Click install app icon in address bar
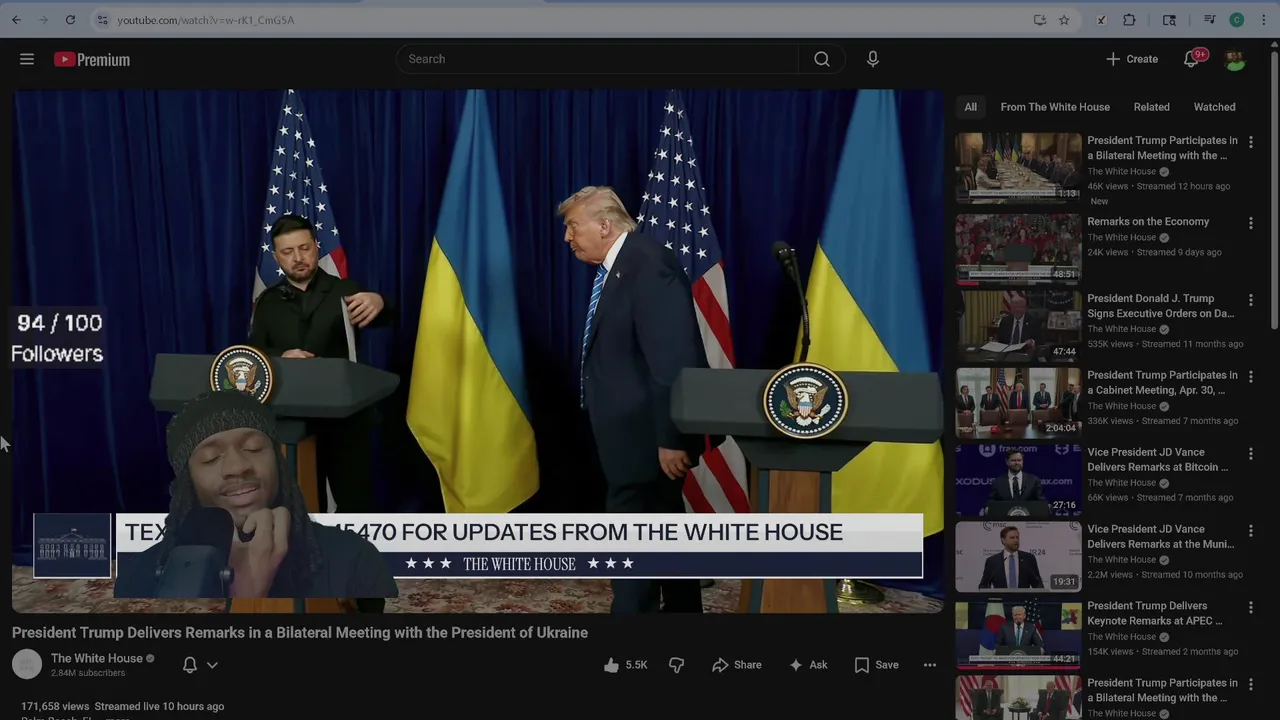 pos(1040,20)
